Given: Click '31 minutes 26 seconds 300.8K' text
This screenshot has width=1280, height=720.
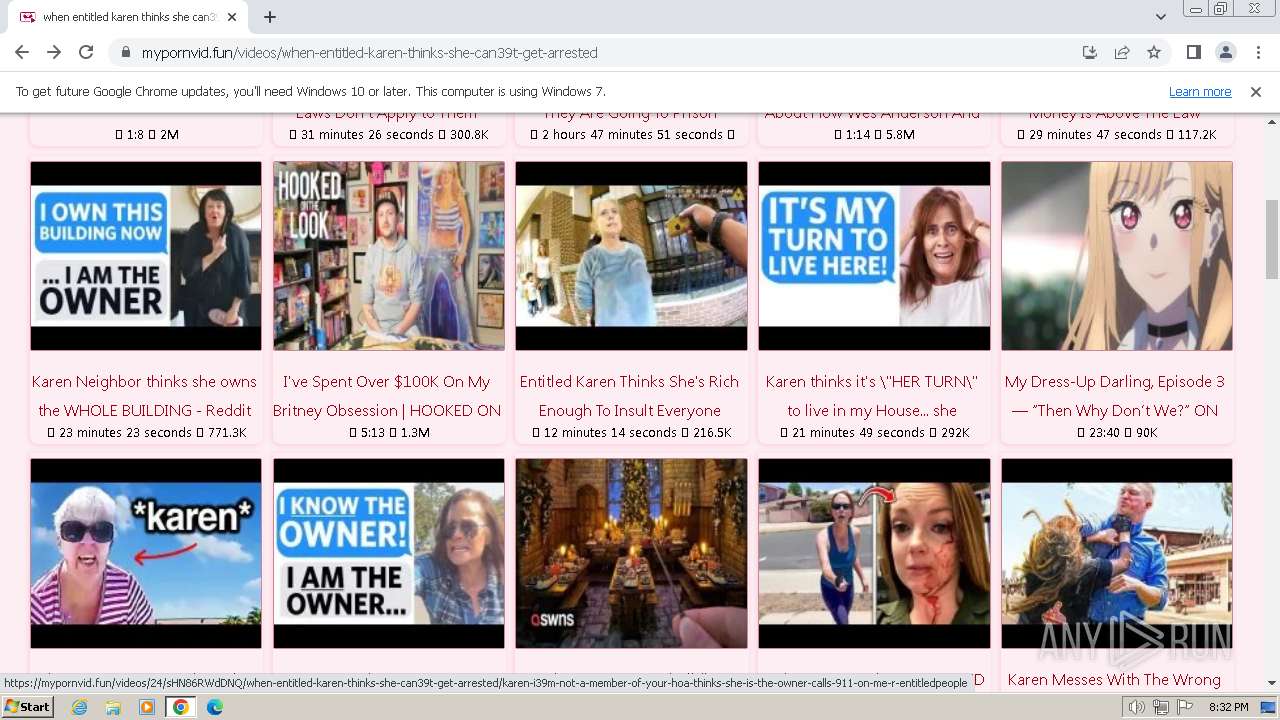Looking at the screenshot, I should point(389,135).
